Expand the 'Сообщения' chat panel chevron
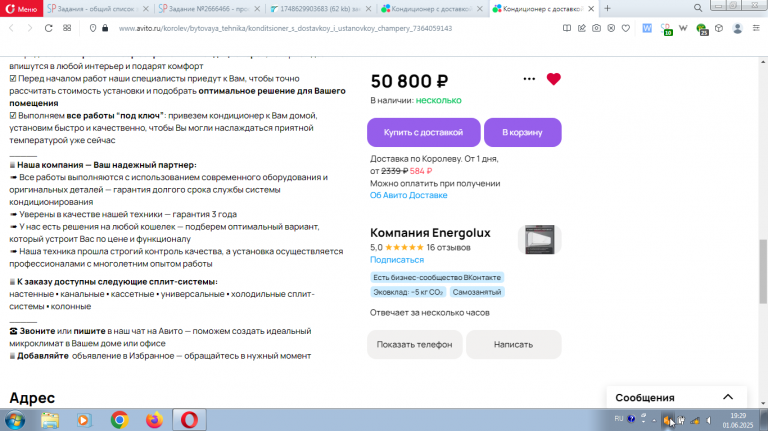Viewport: 768px width, 431px height. tap(728, 397)
